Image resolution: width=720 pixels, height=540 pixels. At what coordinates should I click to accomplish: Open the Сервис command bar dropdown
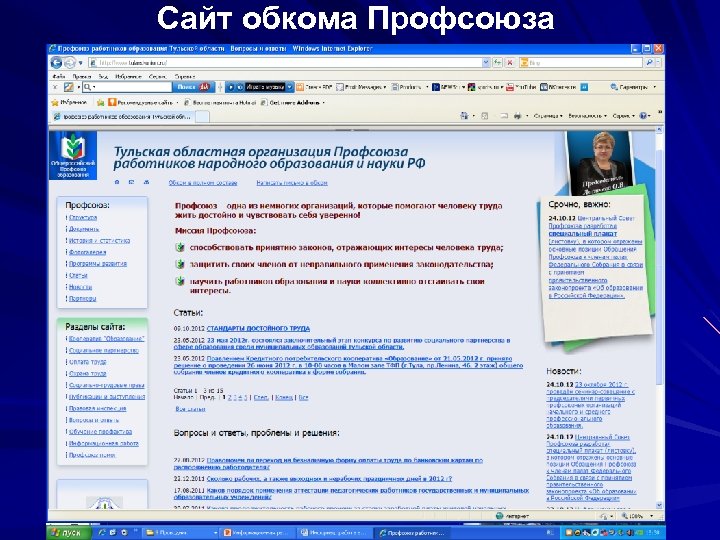point(624,116)
